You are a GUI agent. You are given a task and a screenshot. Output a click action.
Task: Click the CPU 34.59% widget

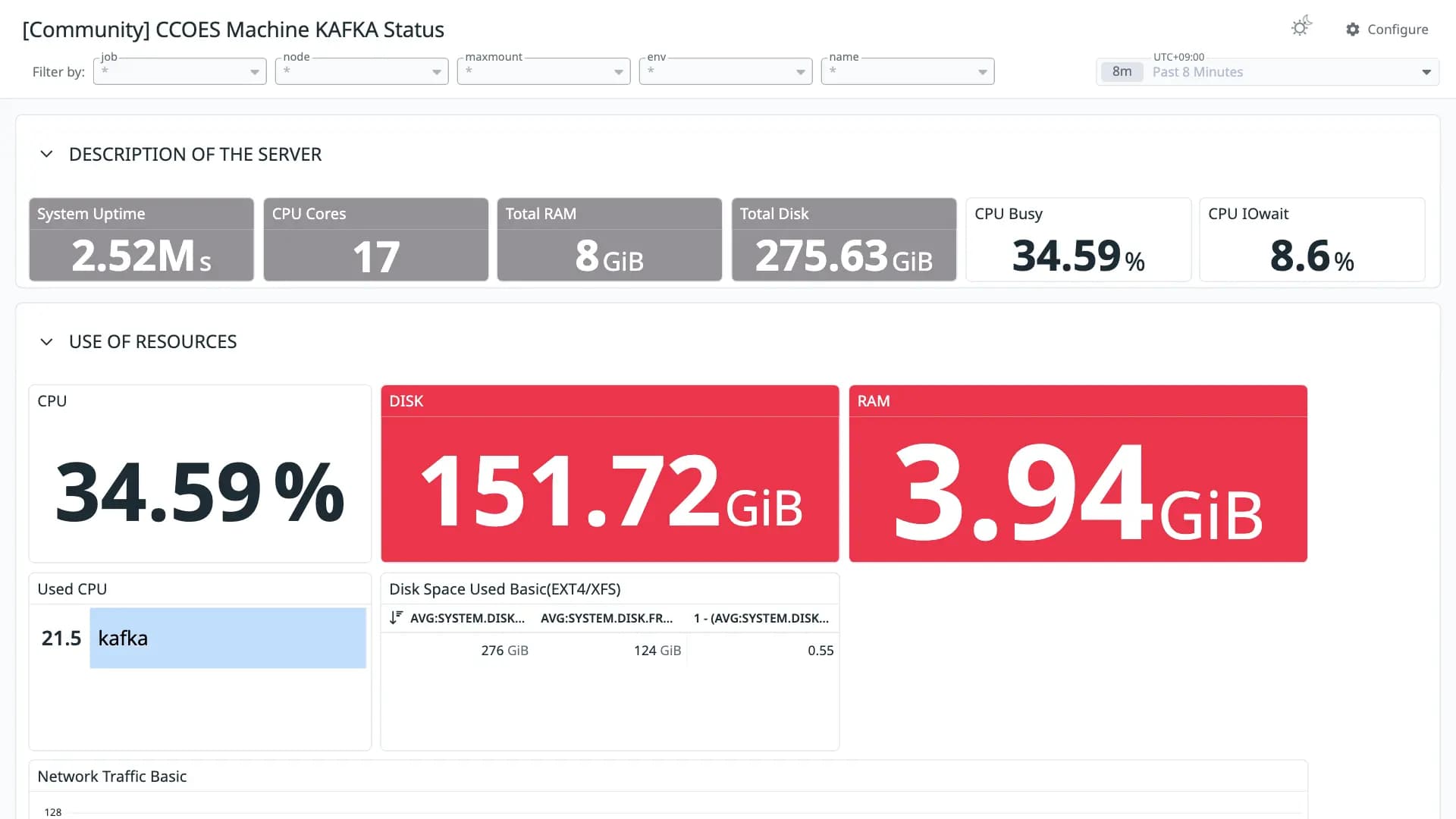200,474
